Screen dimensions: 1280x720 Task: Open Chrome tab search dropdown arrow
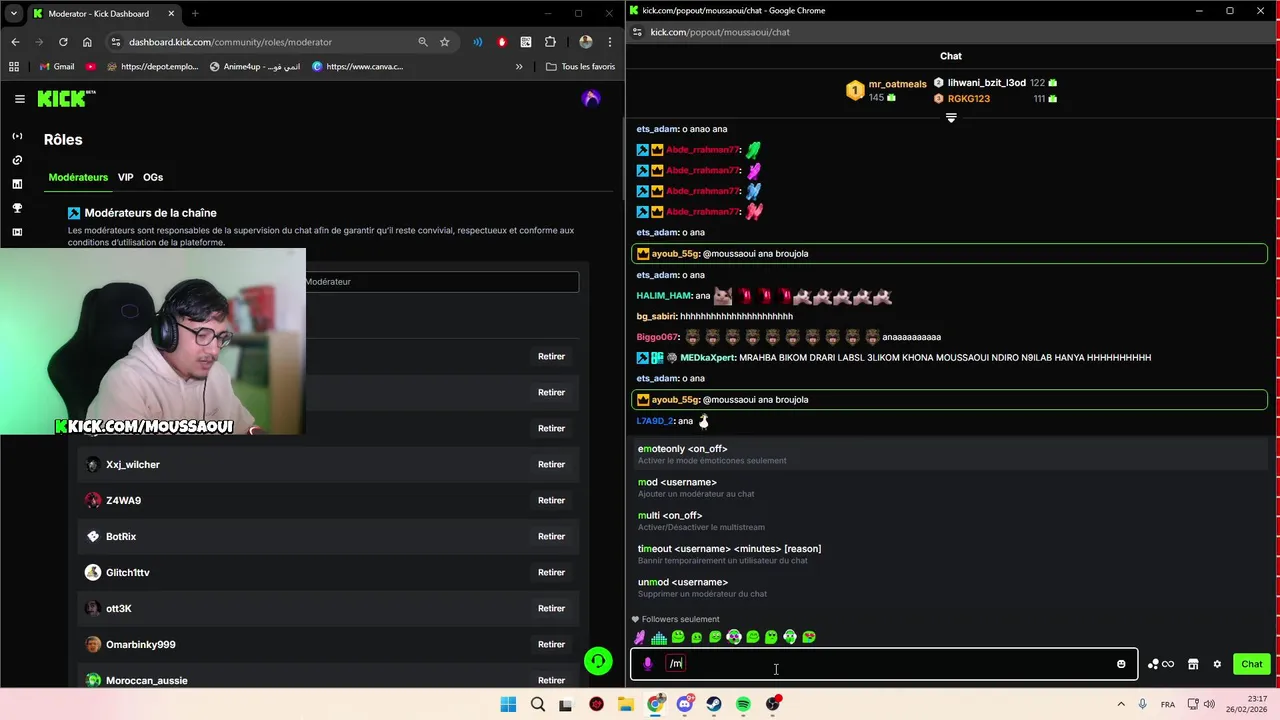click(14, 14)
